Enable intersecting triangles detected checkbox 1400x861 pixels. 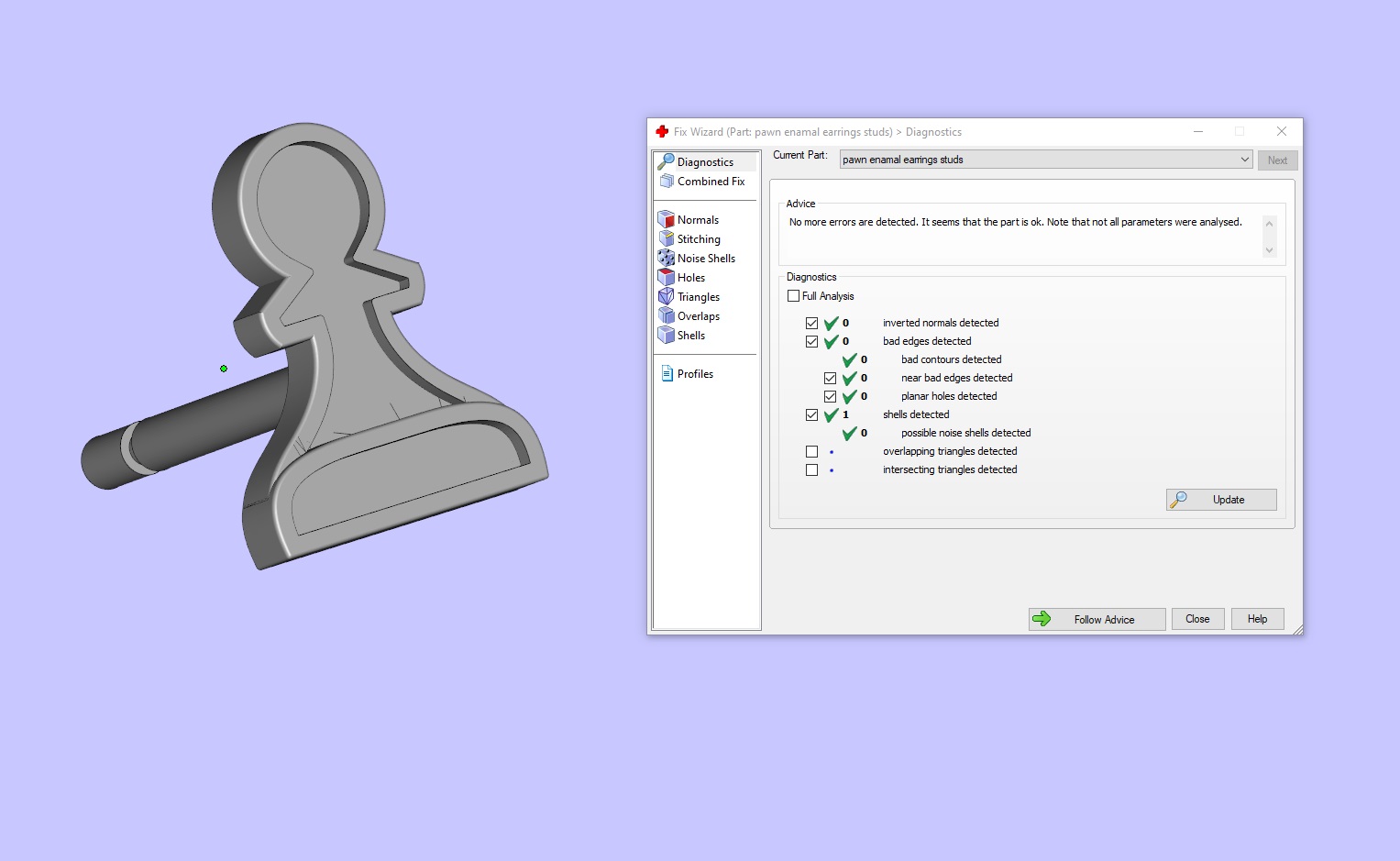click(811, 469)
